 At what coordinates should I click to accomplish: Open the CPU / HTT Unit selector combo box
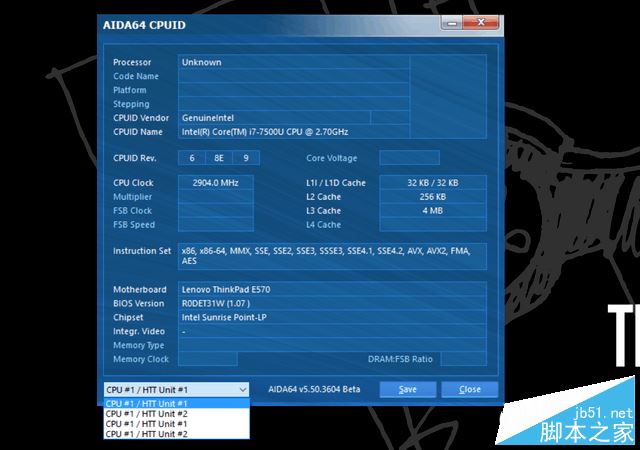pos(176,390)
